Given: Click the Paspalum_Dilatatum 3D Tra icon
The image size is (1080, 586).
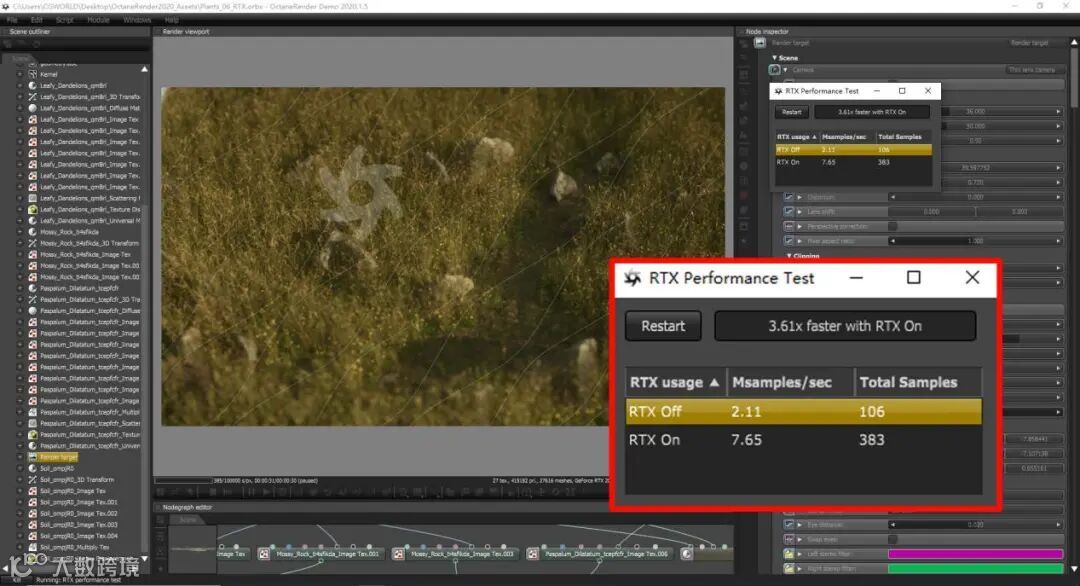Looking at the screenshot, I should [x=32, y=300].
